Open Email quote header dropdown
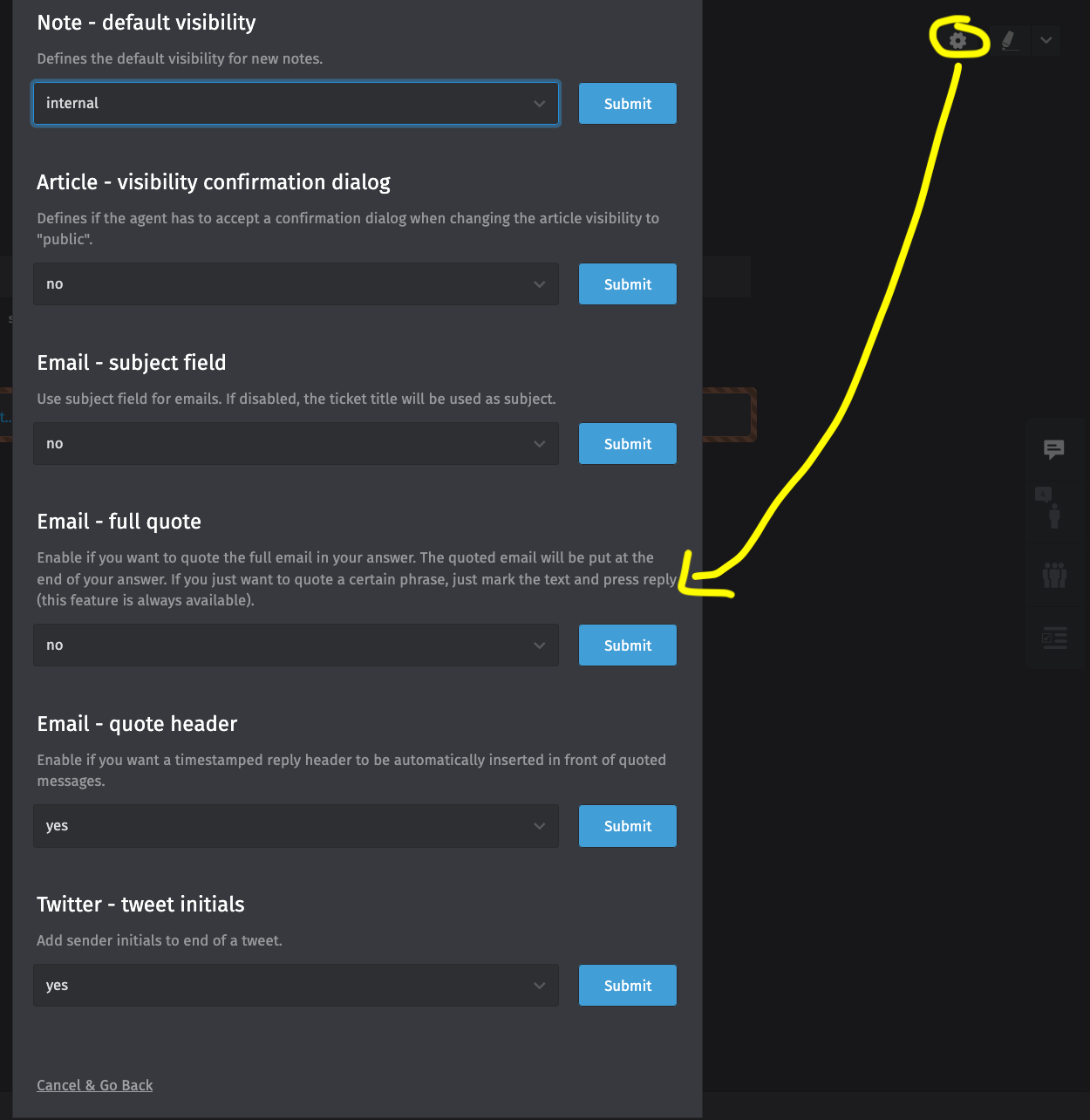This screenshot has width=1090, height=1120. [x=296, y=826]
